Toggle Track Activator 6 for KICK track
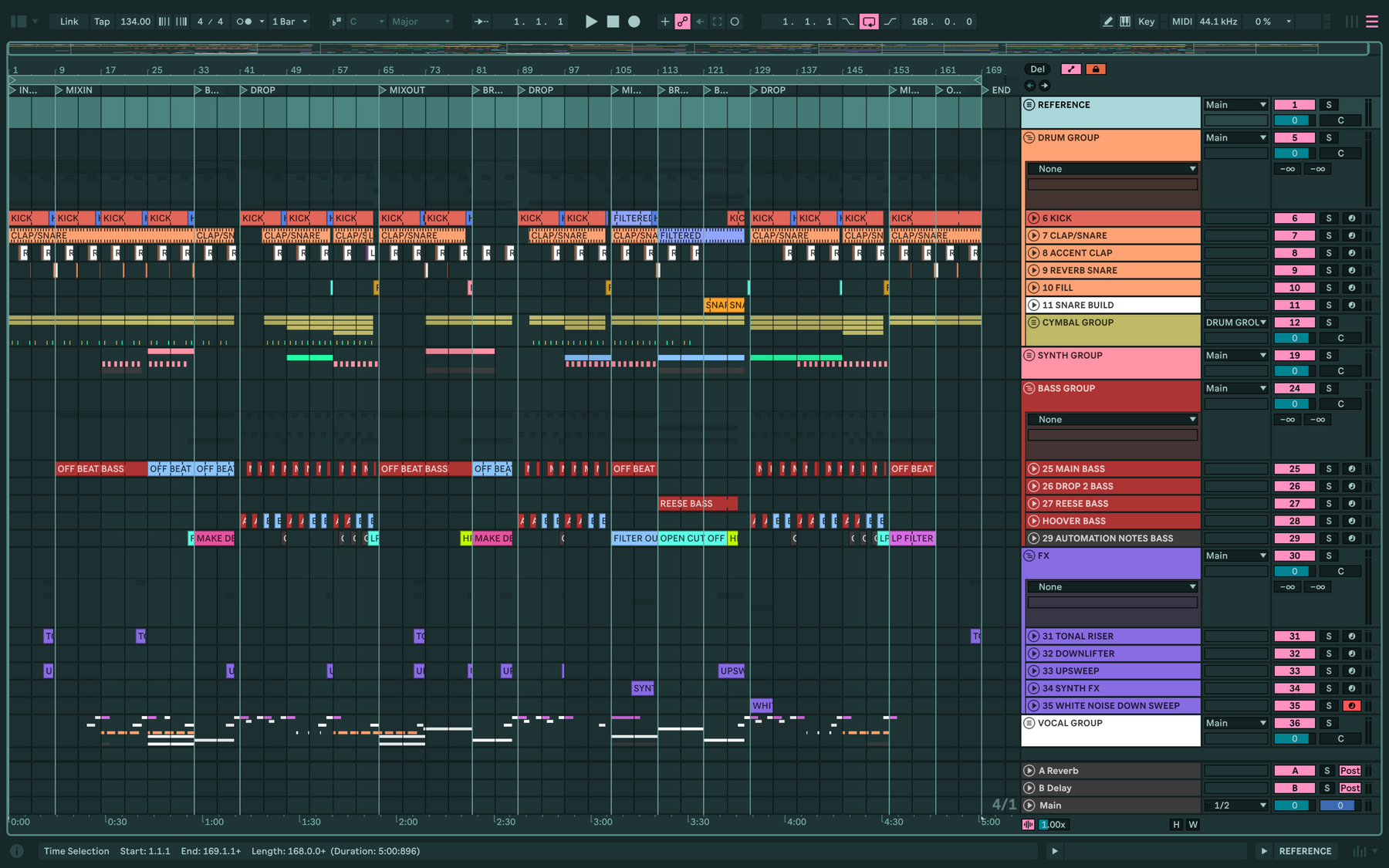This screenshot has width=1389, height=868. click(x=1295, y=218)
